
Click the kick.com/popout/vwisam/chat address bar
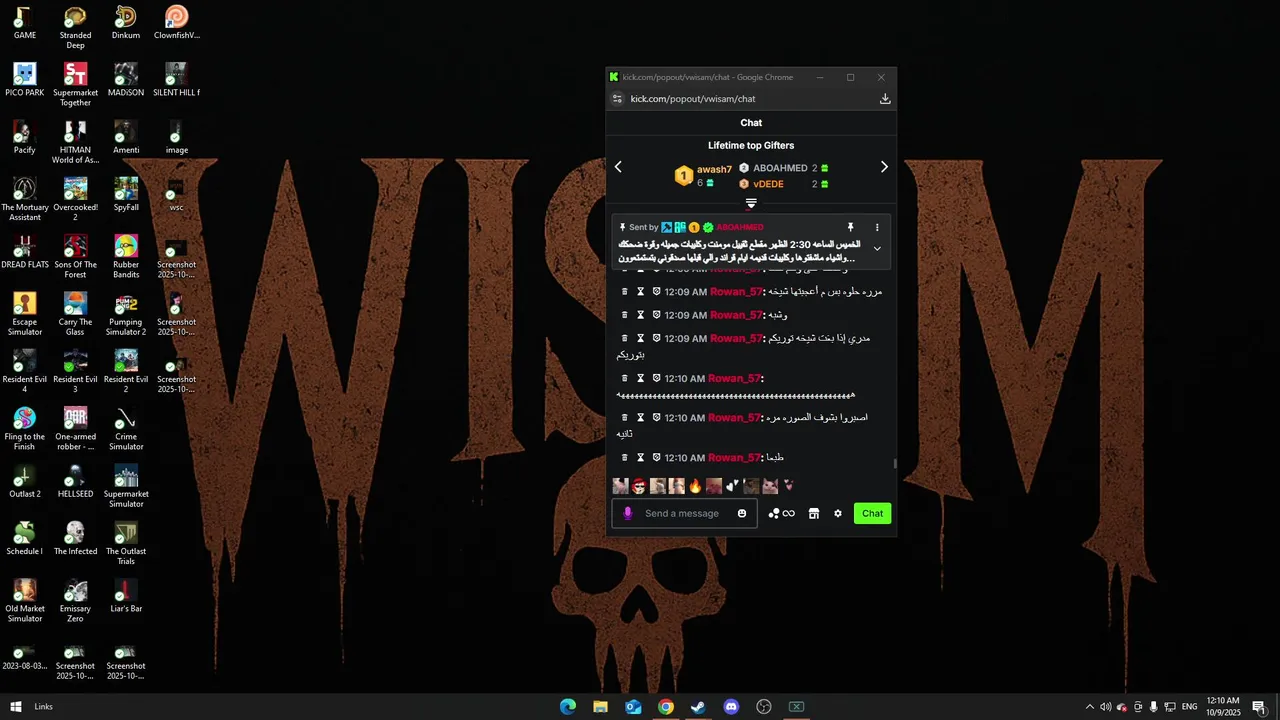coord(693,99)
